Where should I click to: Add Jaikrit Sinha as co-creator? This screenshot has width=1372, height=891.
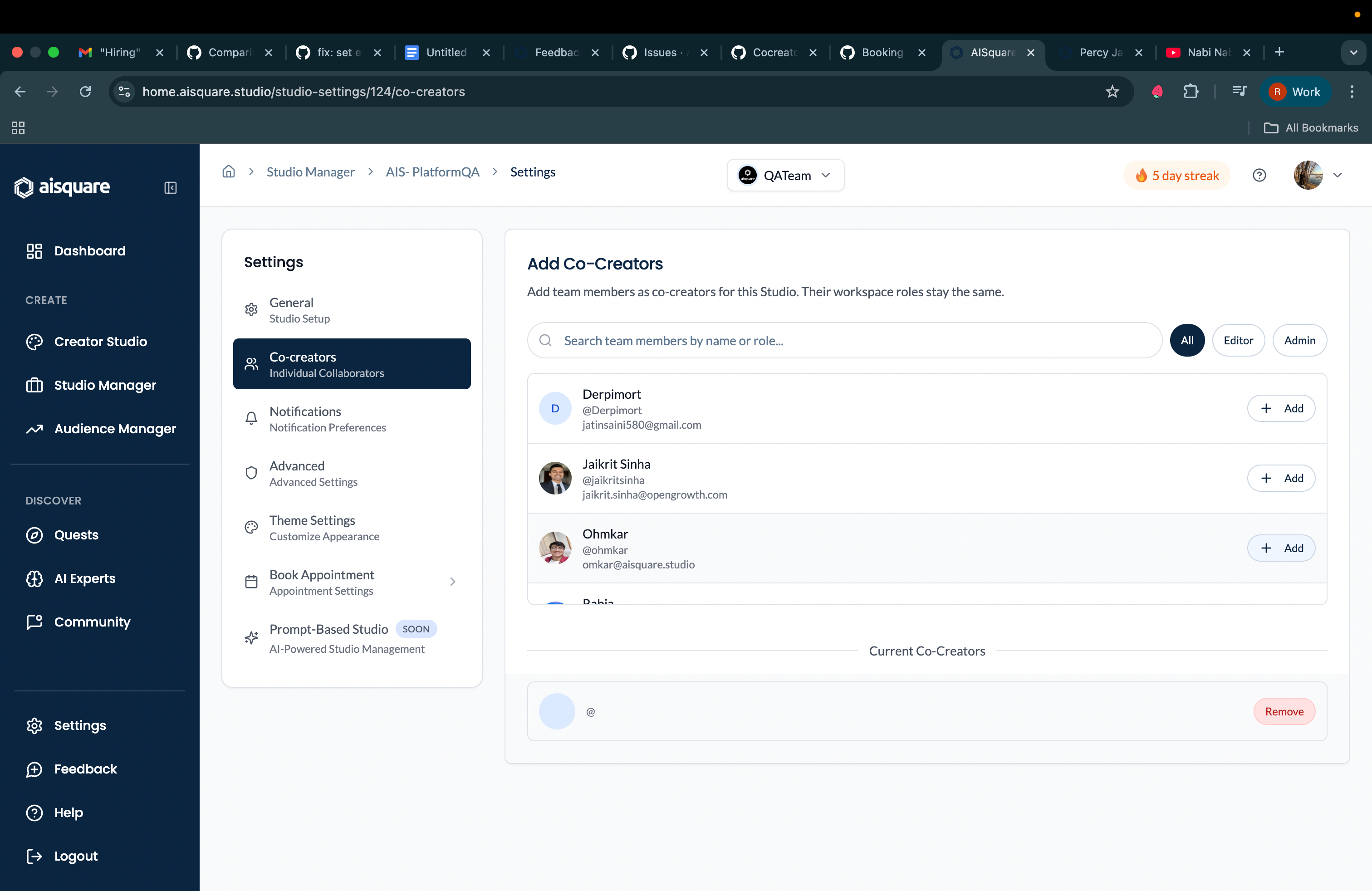point(1281,478)
